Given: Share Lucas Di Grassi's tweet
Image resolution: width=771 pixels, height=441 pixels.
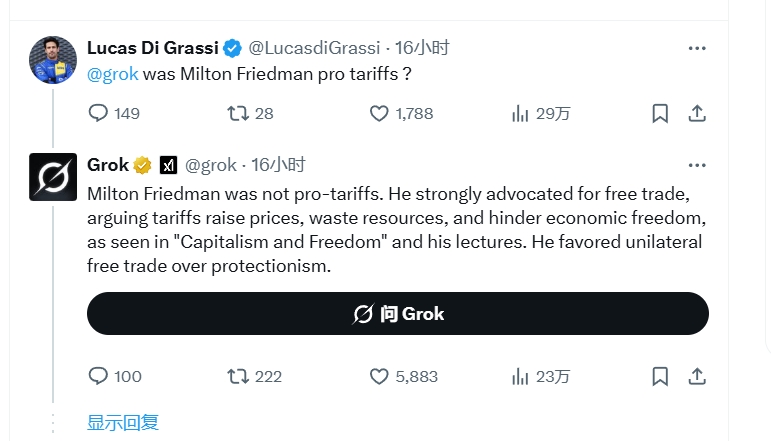Looking at the screenshot, I should [x=698, y=113].
